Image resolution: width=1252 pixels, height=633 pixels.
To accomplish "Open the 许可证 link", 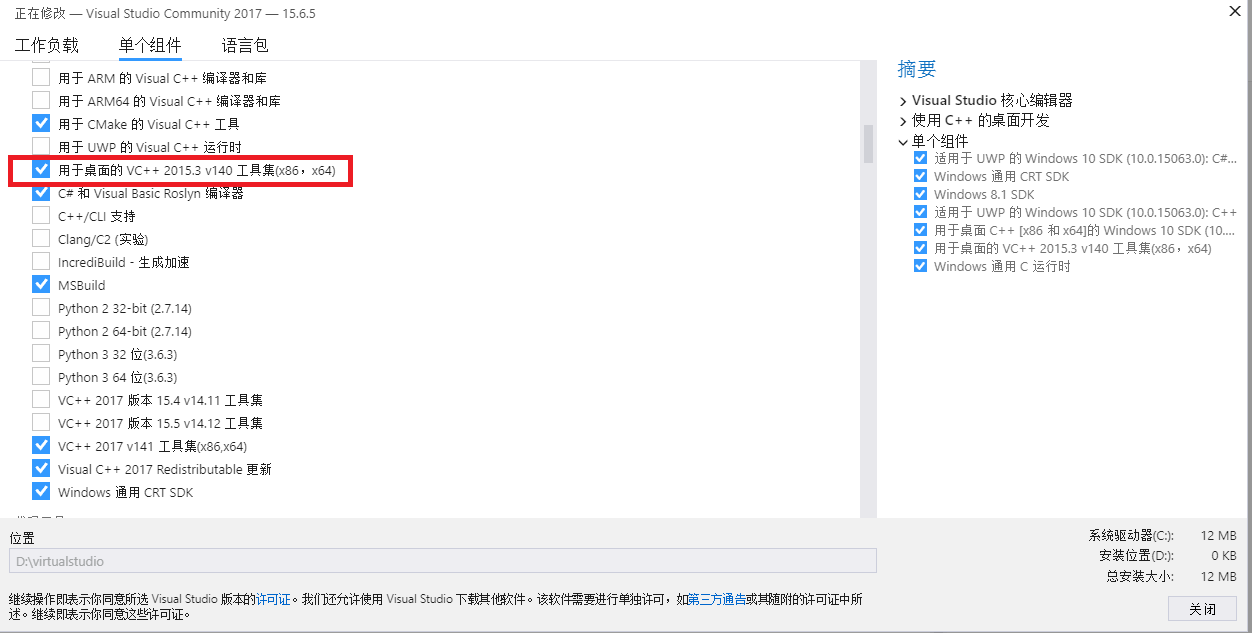I will (x=273, y=600).
